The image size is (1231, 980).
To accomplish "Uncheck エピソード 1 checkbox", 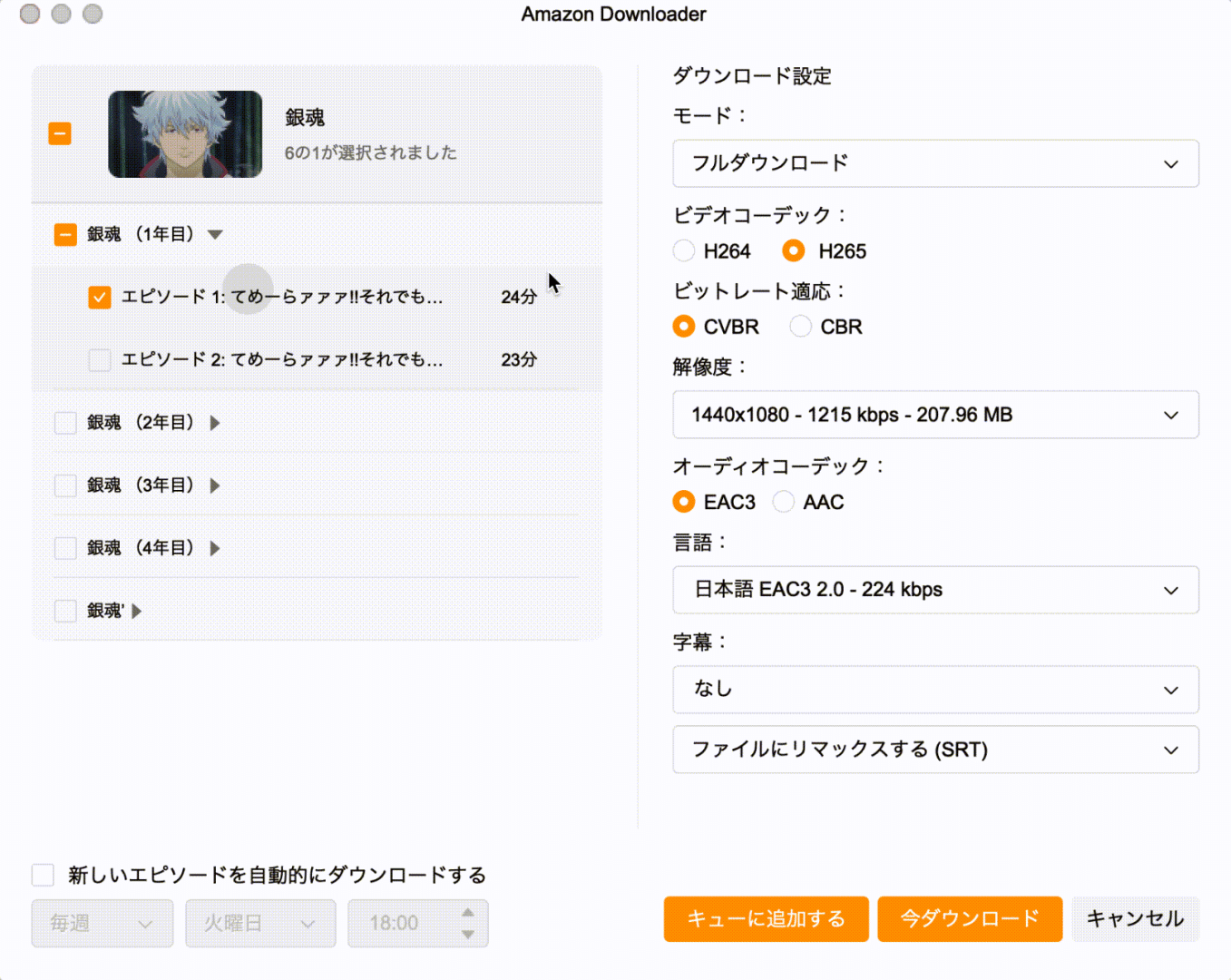I will [100, 298].
